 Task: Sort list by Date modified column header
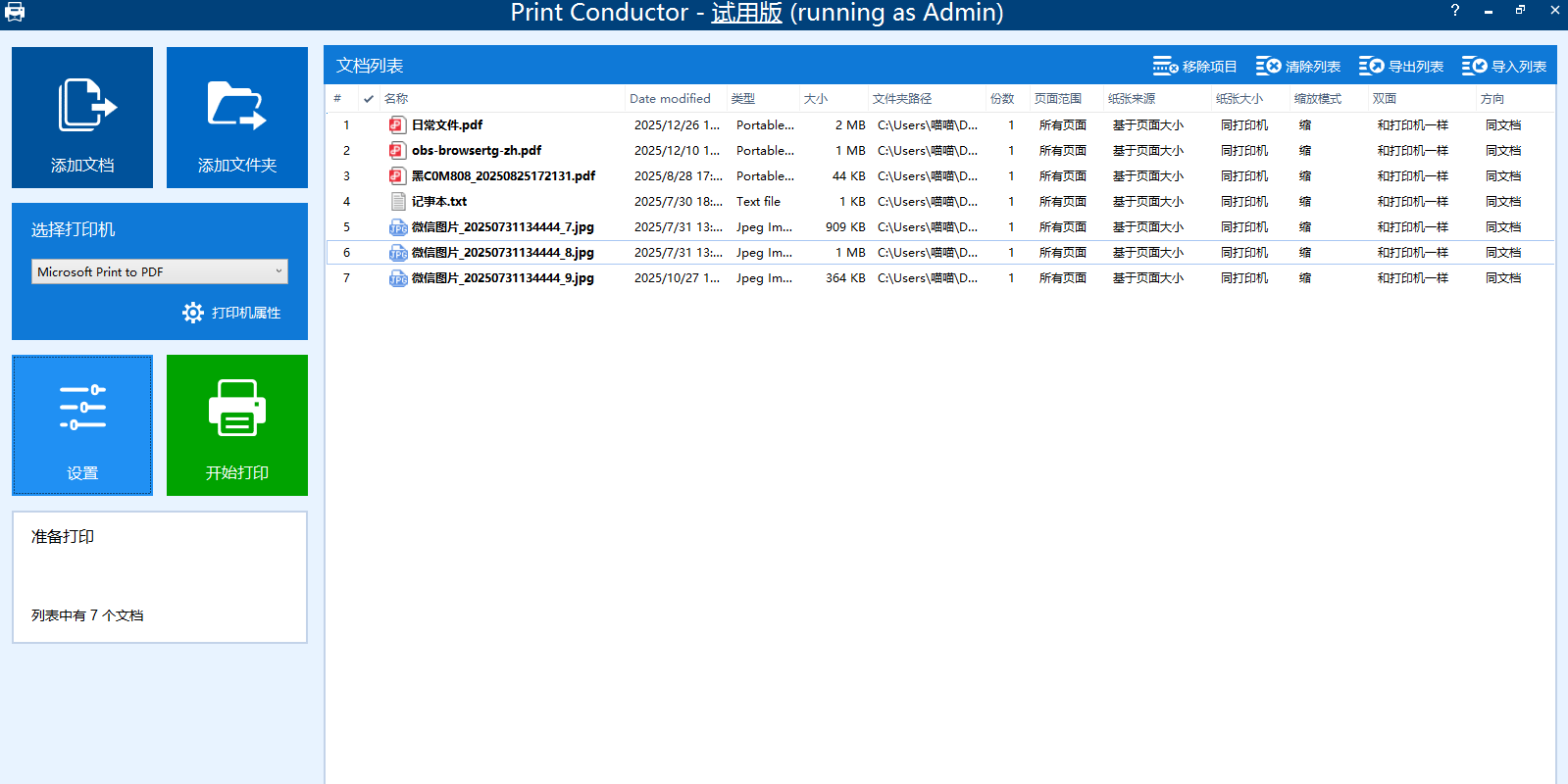[670, 99]
